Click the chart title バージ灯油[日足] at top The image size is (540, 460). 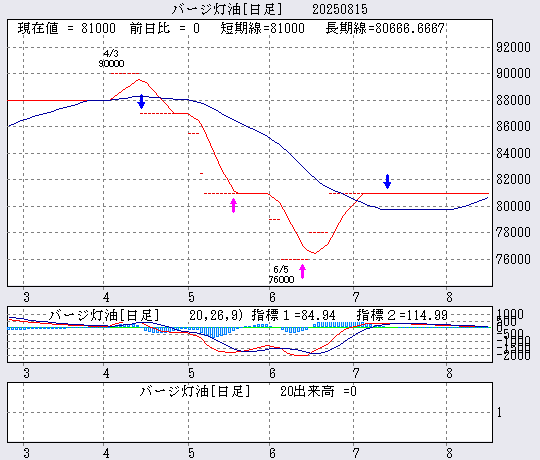227,9
